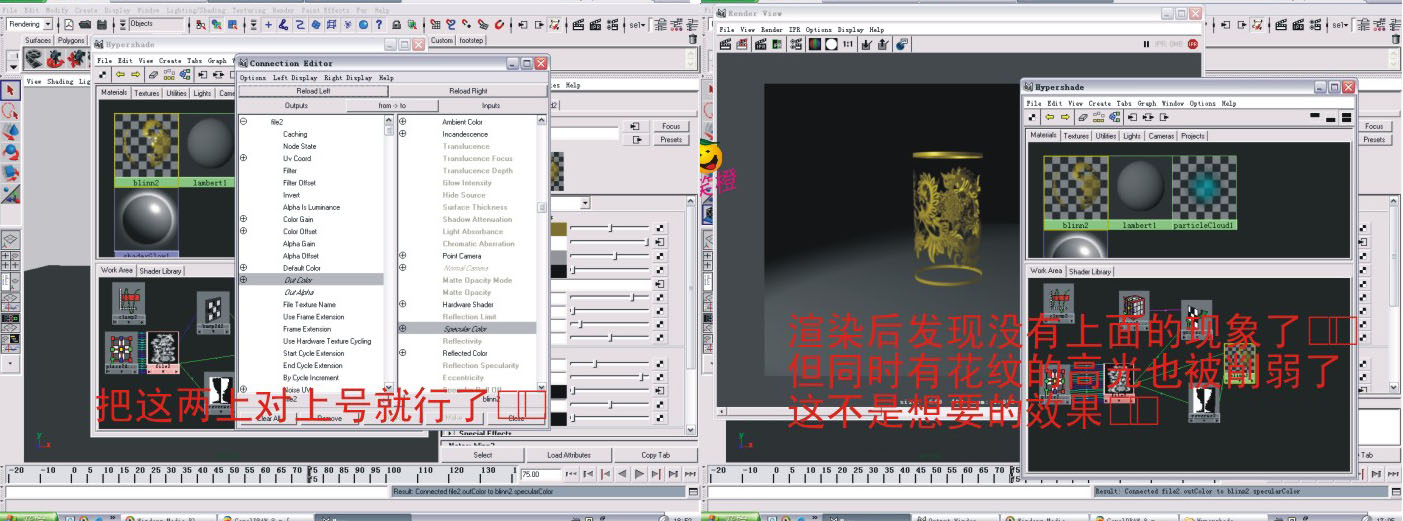The width and height of the screenshot is (1403, 521).
Task: Show top tabs only in right Hypershade
Action: coord(1315,115)
